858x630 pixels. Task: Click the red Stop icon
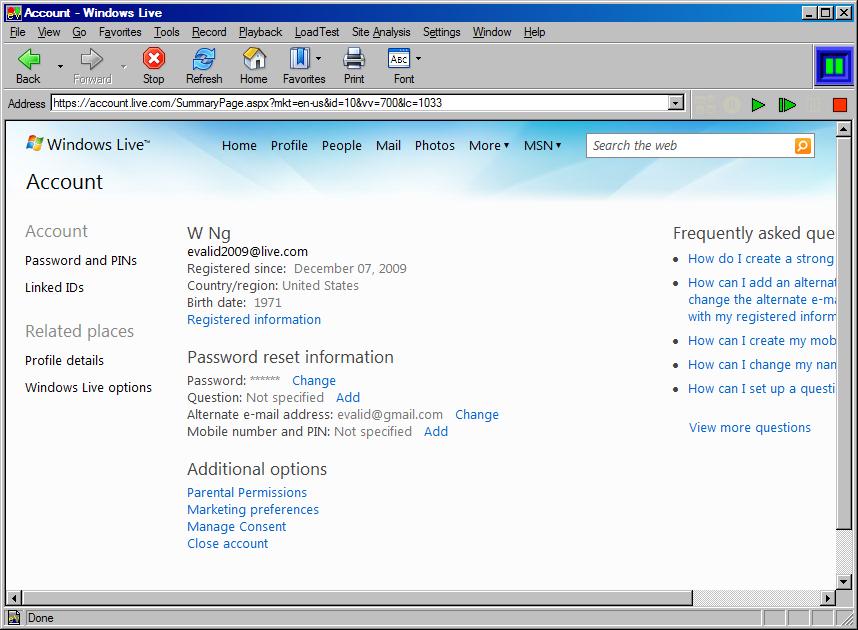pos(154,58)
